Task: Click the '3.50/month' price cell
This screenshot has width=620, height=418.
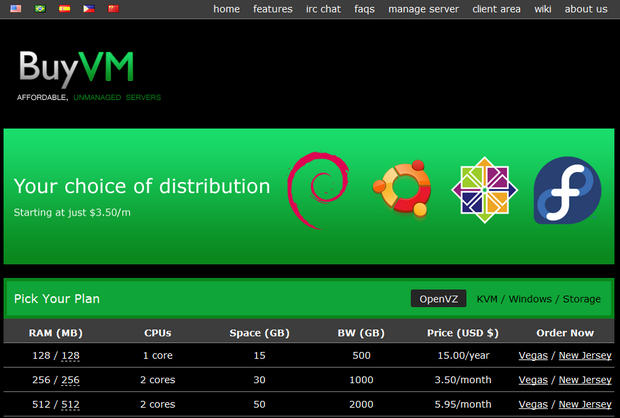Action: (x=463, y=380)
